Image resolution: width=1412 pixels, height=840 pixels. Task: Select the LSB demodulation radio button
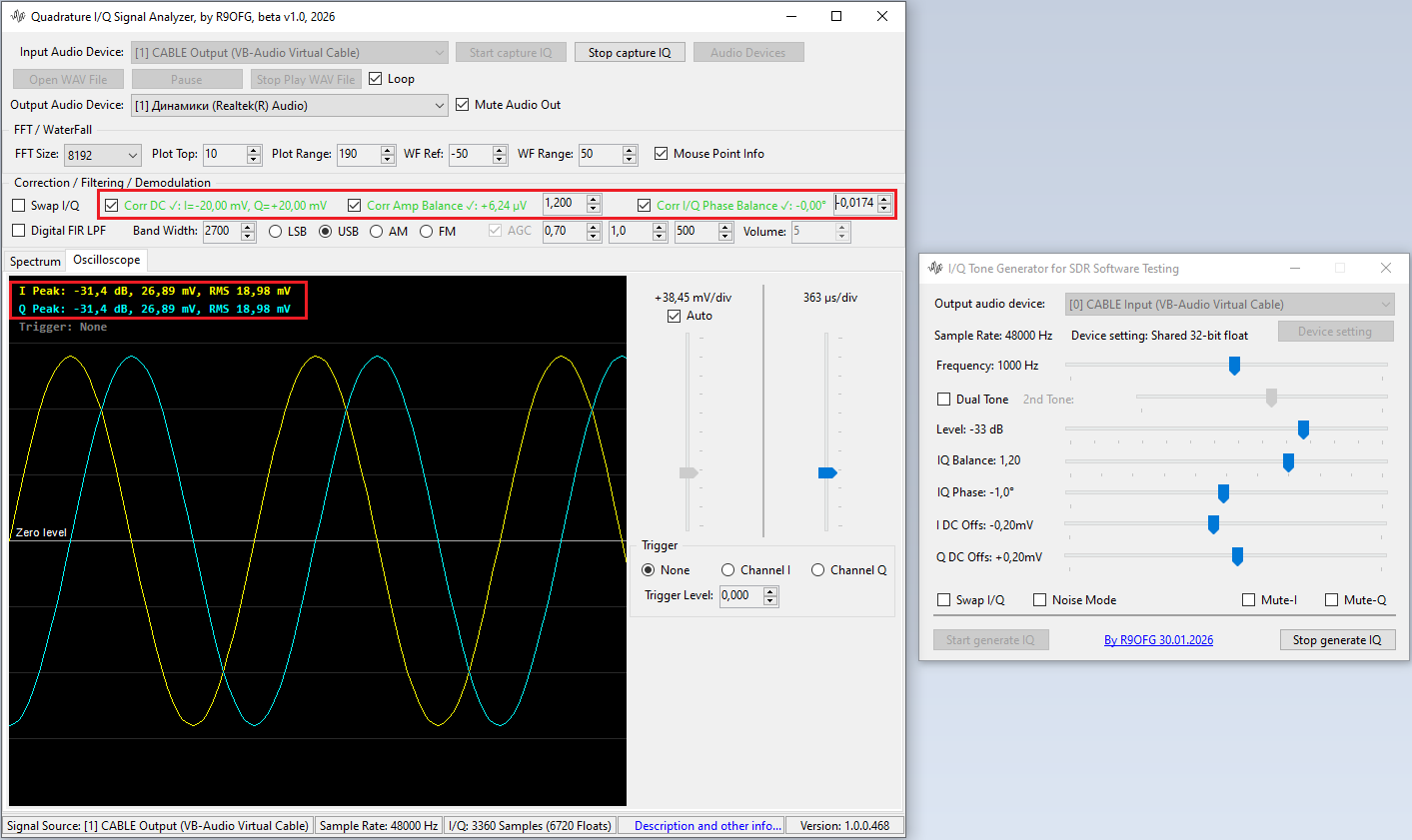pyautogui.click(x=276, y=232)
